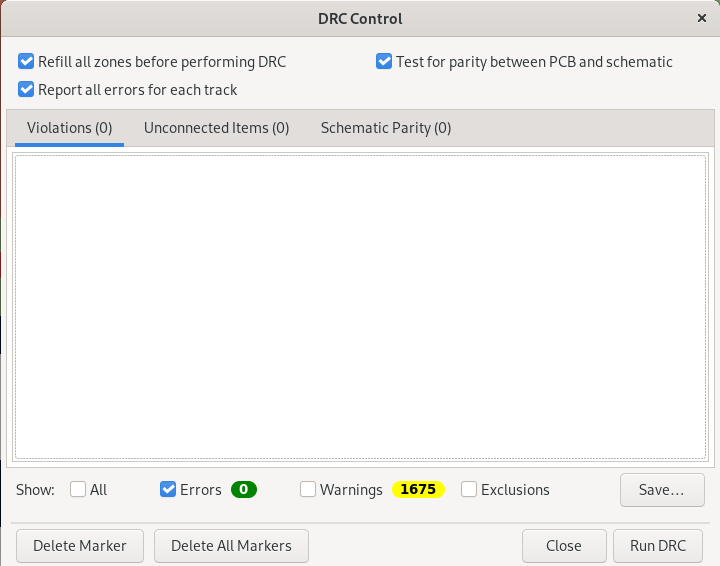This screenshot has width=720, height=566.
Task: Uncheck the Errors filter checkbox
Action: point(168,490)
